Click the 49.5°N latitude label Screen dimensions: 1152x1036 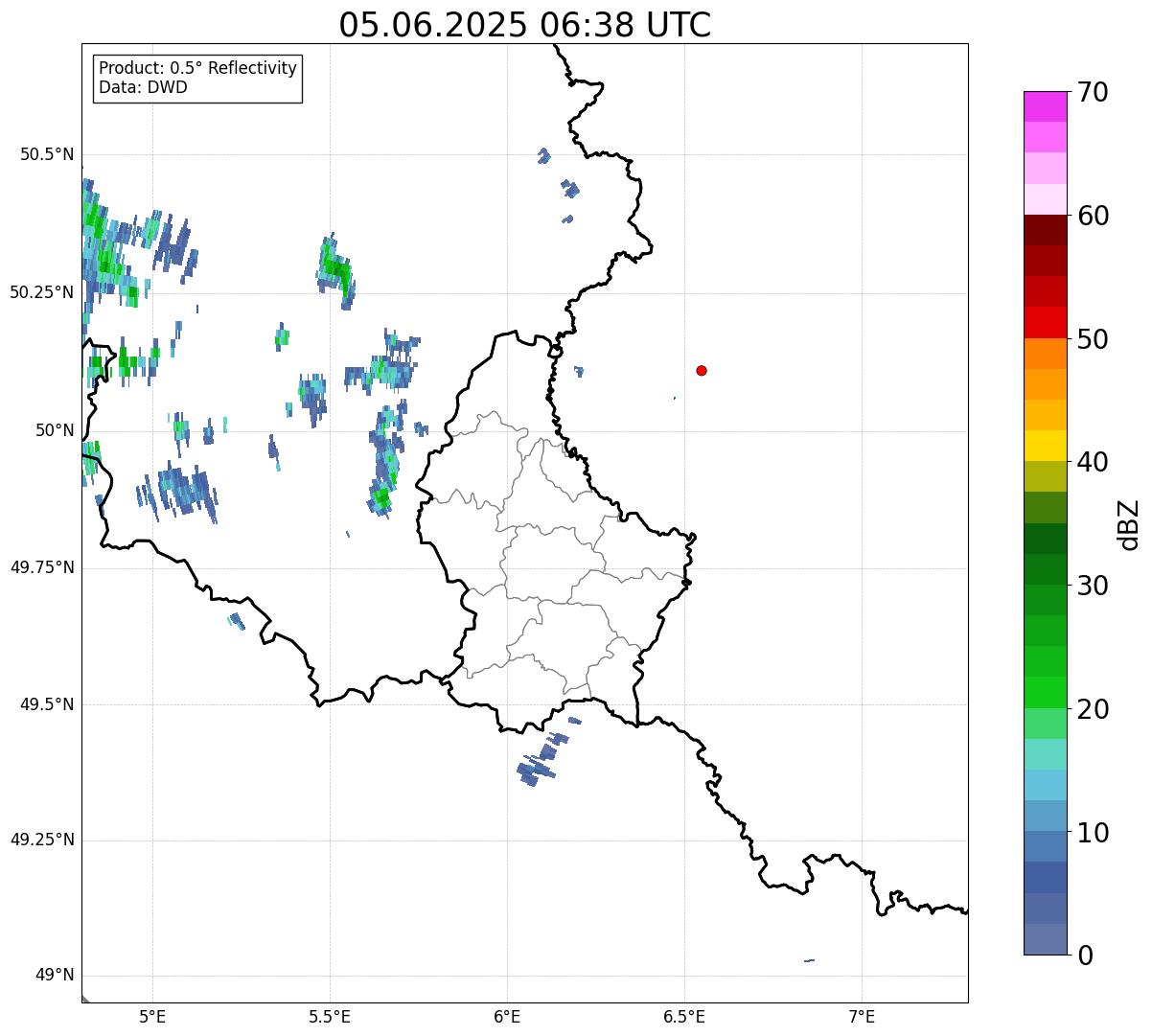(x=46, y=704)
